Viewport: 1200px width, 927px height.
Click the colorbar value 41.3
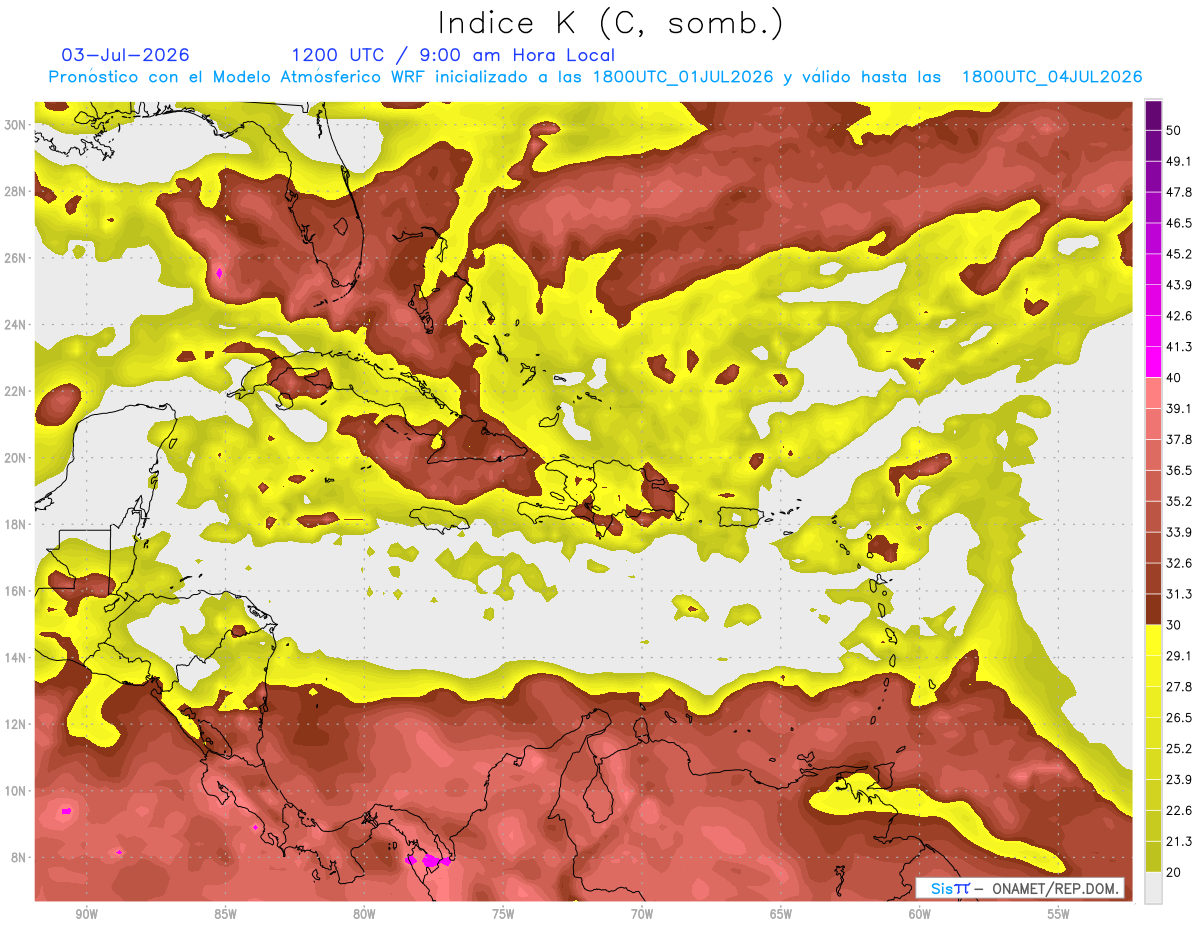pyautogui.click(x=1179, y=347)
